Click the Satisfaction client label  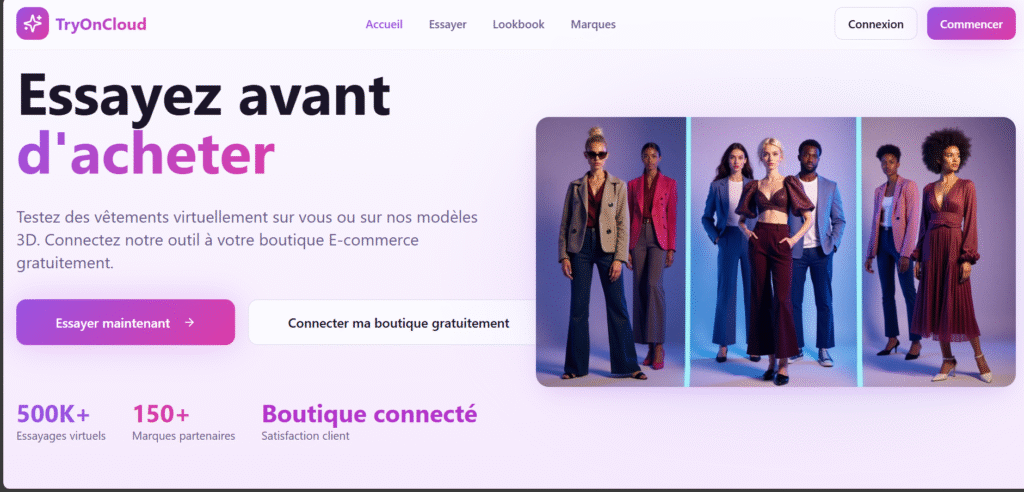pos(305,436)
